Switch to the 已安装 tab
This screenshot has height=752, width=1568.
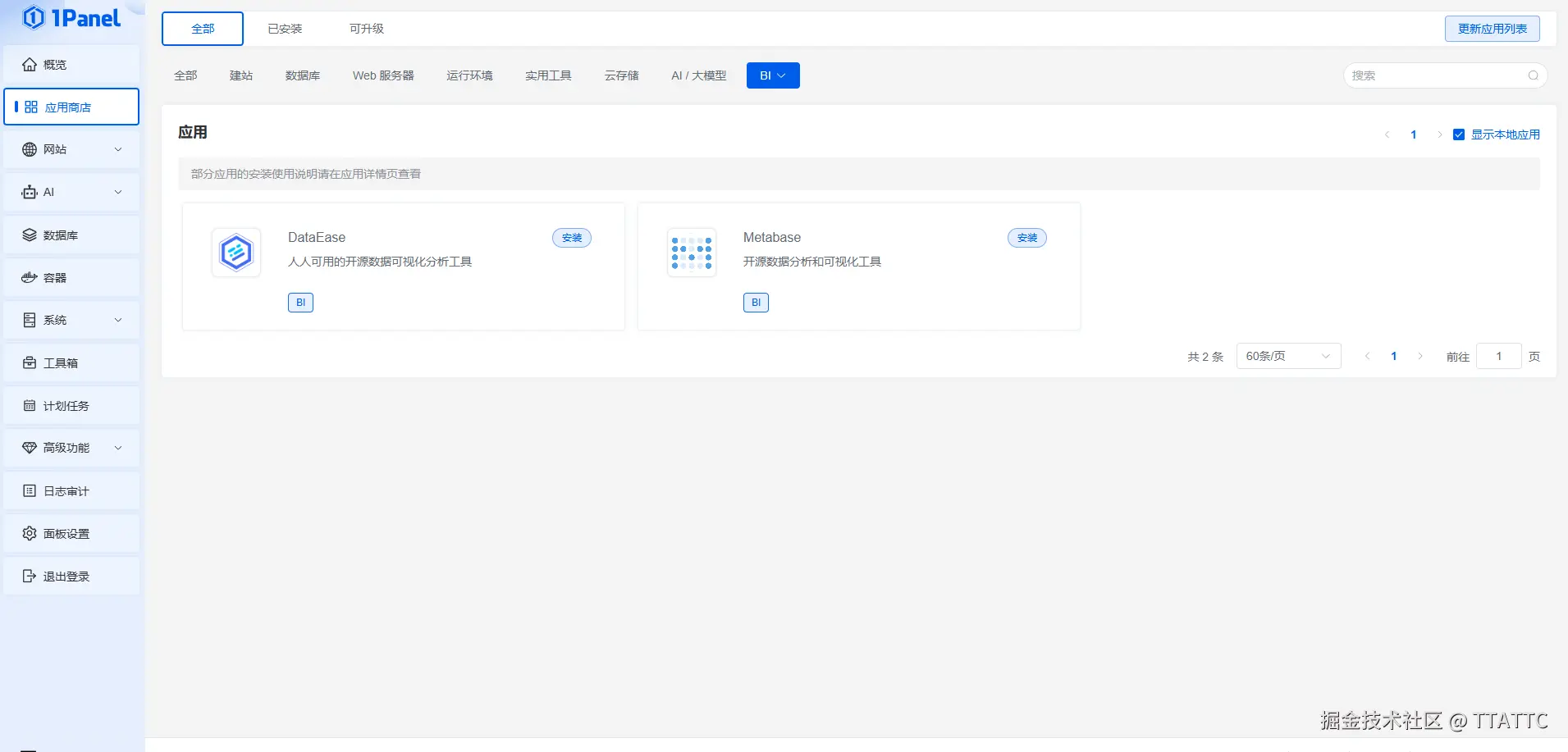(x=285, y=29)
